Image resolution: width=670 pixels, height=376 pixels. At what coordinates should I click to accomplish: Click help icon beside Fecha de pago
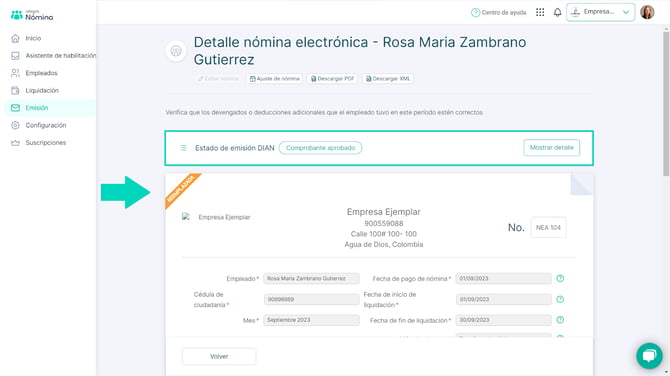click(x=560, y=279)
